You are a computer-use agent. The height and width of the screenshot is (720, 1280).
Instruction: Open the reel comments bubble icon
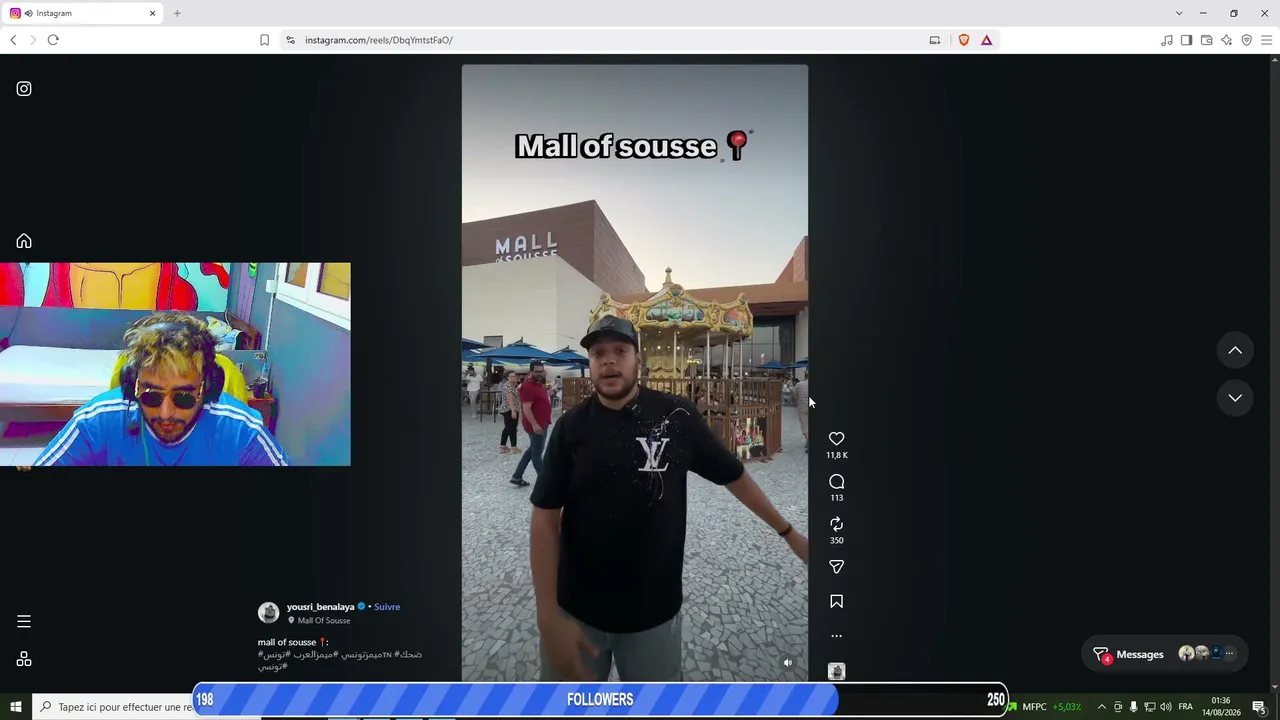pyautogui.click(x=837, y=482)
